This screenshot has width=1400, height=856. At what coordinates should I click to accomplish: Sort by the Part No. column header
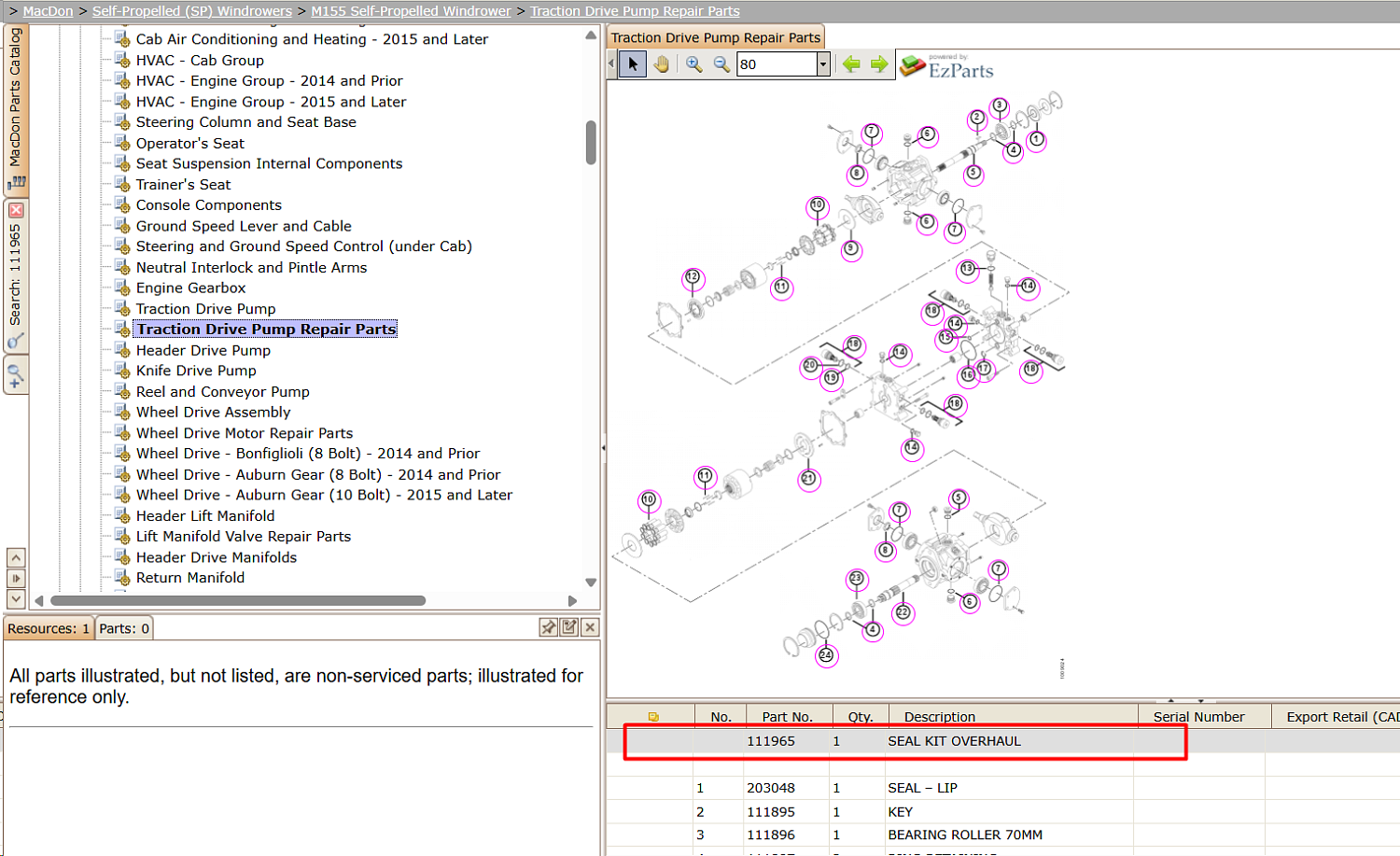click(x=787, y=717)
